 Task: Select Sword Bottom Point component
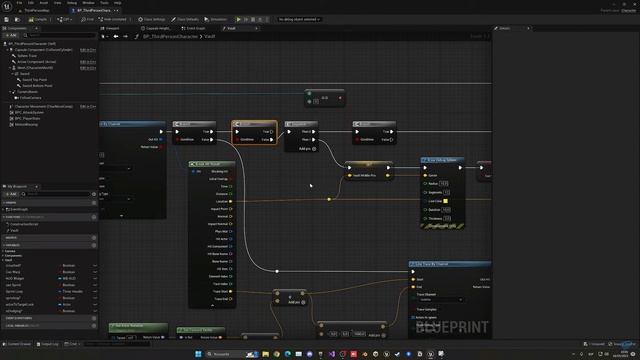click(37, 86)
